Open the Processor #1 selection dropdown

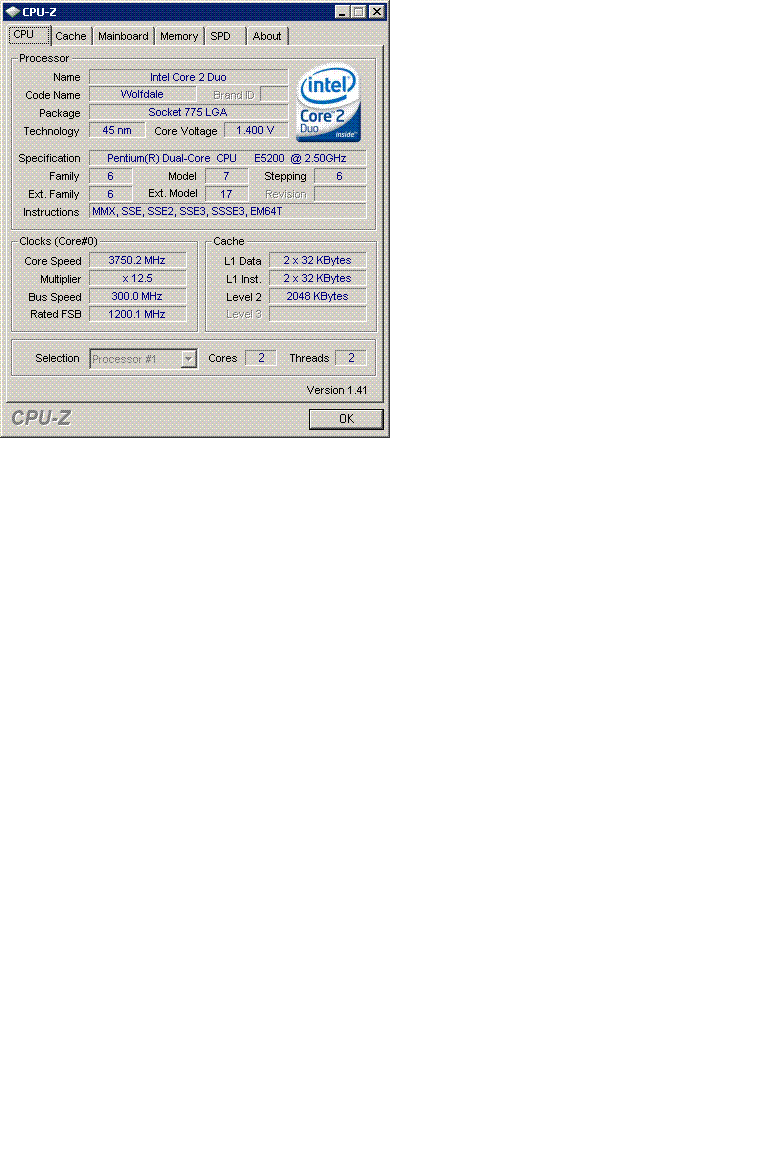coord(143,359)
